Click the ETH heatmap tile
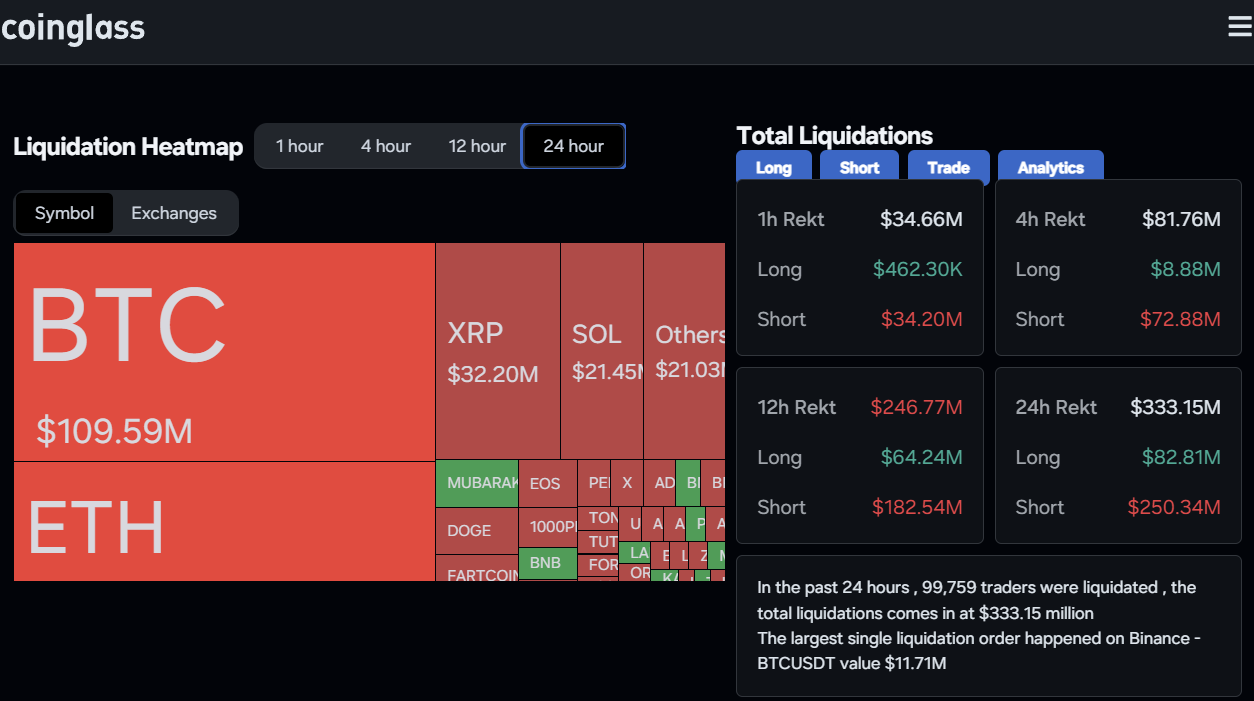Screen dimensions: 1254x701 pos(224,521)
